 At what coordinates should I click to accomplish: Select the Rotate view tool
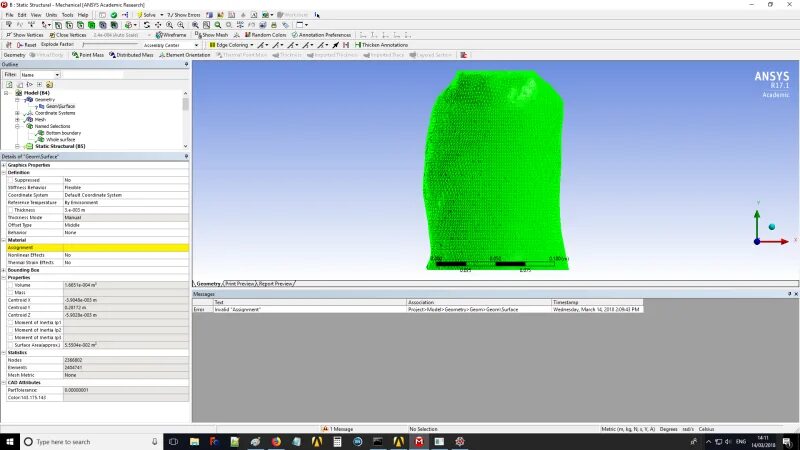[x=147, y=24]
